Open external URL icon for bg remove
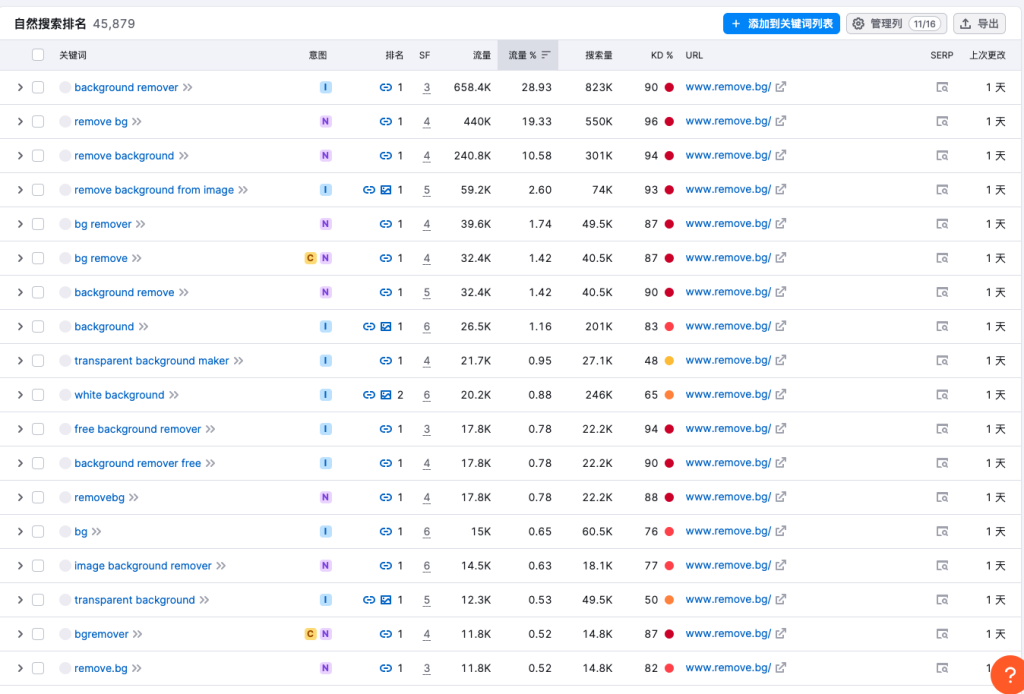The image size is (1024, 694). 780,258
